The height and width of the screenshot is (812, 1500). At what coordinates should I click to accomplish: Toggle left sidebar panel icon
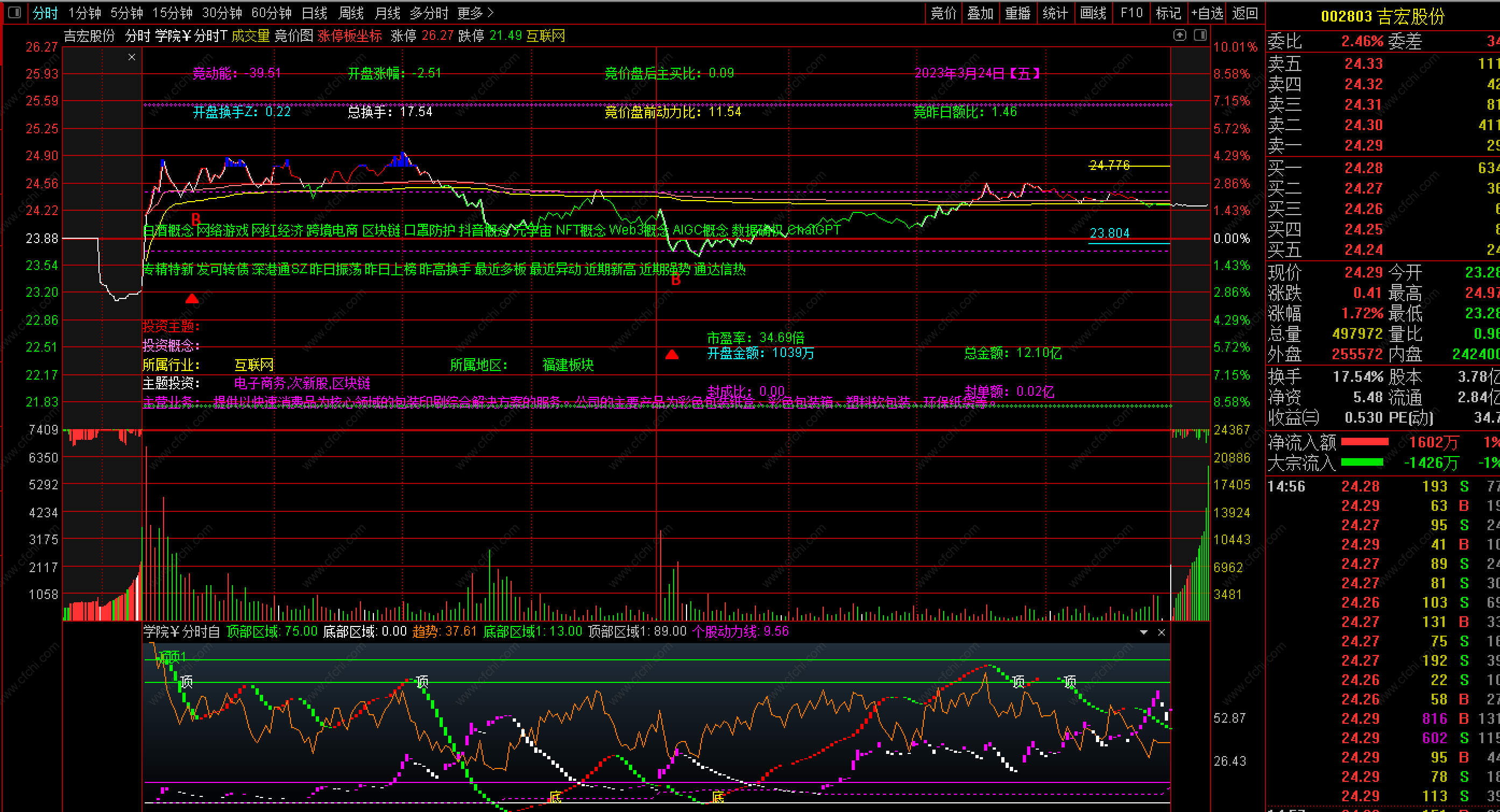pyautogui.click(x=15, y=12)
